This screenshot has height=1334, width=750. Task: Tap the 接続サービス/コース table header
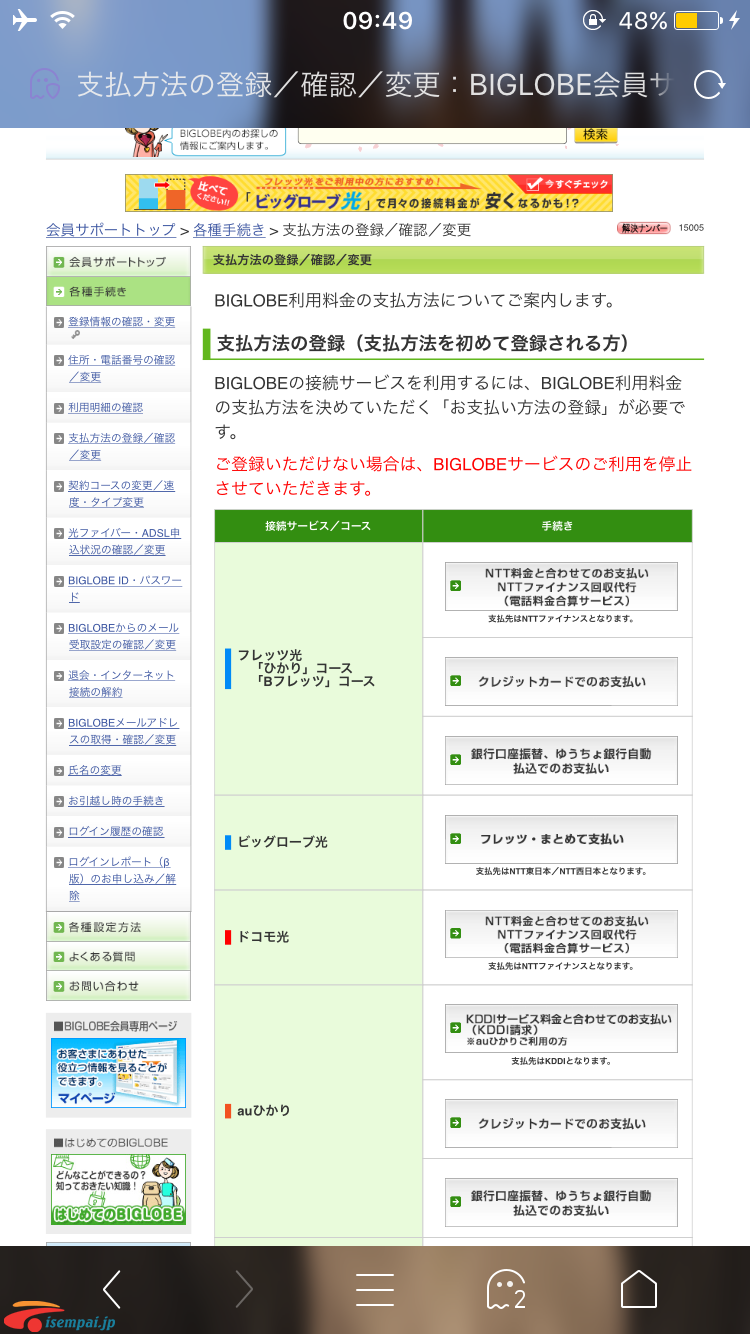(318, 526)
